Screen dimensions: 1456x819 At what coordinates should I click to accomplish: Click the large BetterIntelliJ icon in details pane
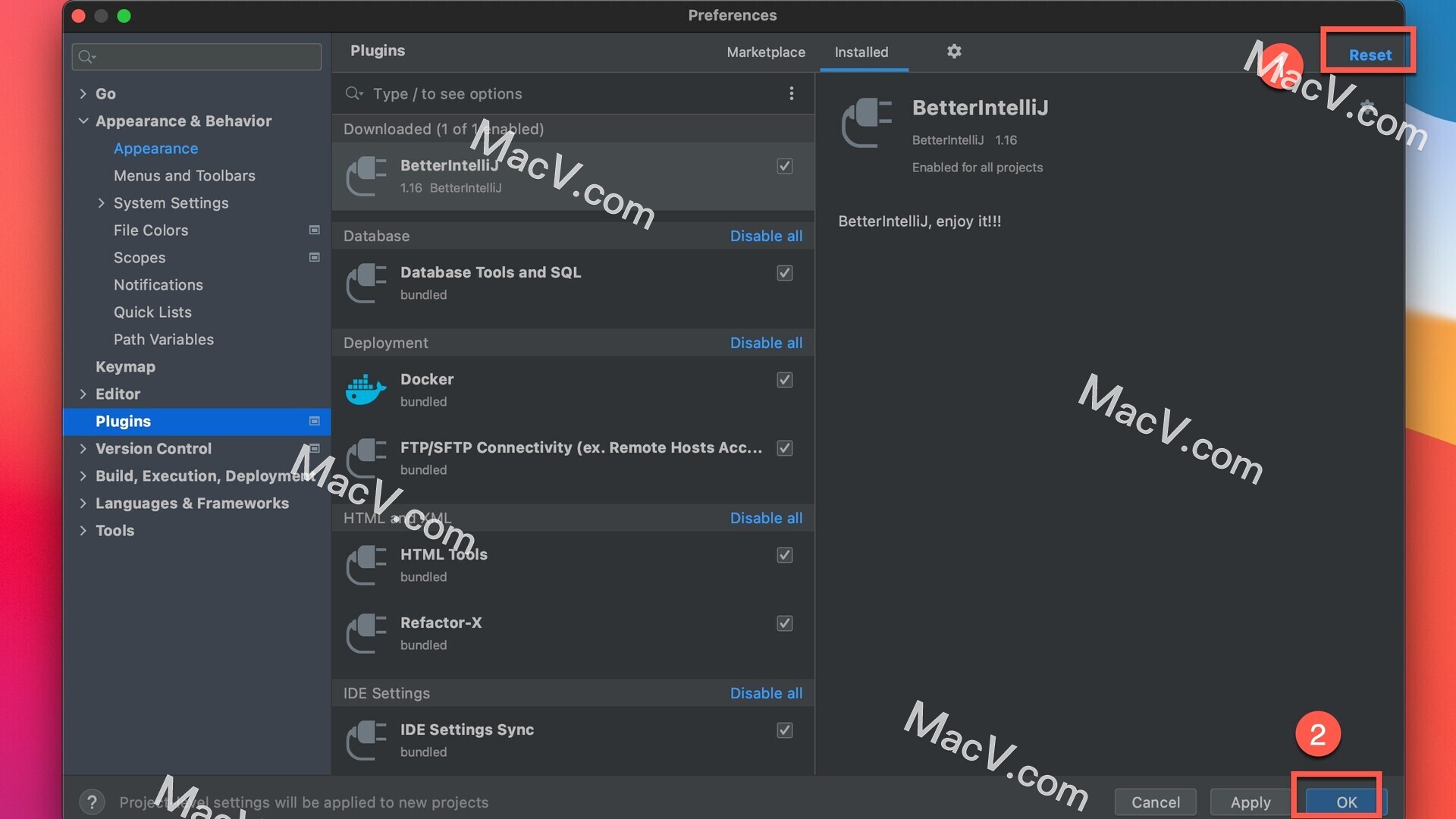pyautogui.click(x=866, y=123)
